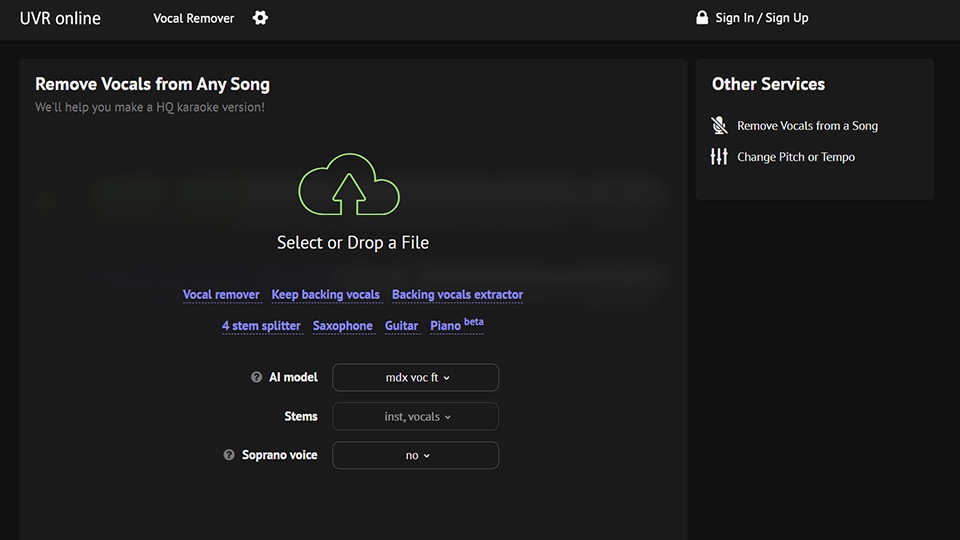The image size is (960, 540).
Task: Select the Guitar preset link
Action: click(401, 326)
